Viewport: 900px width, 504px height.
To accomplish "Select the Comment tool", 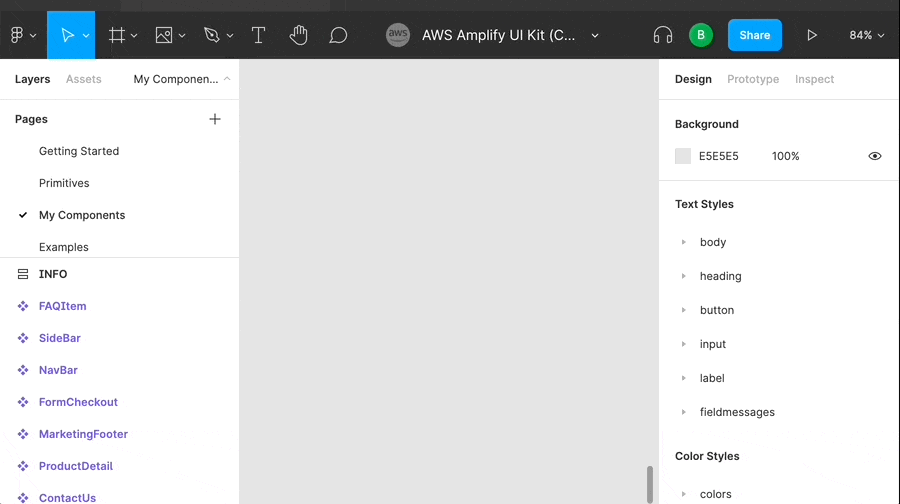I will [x=338, y=35].
